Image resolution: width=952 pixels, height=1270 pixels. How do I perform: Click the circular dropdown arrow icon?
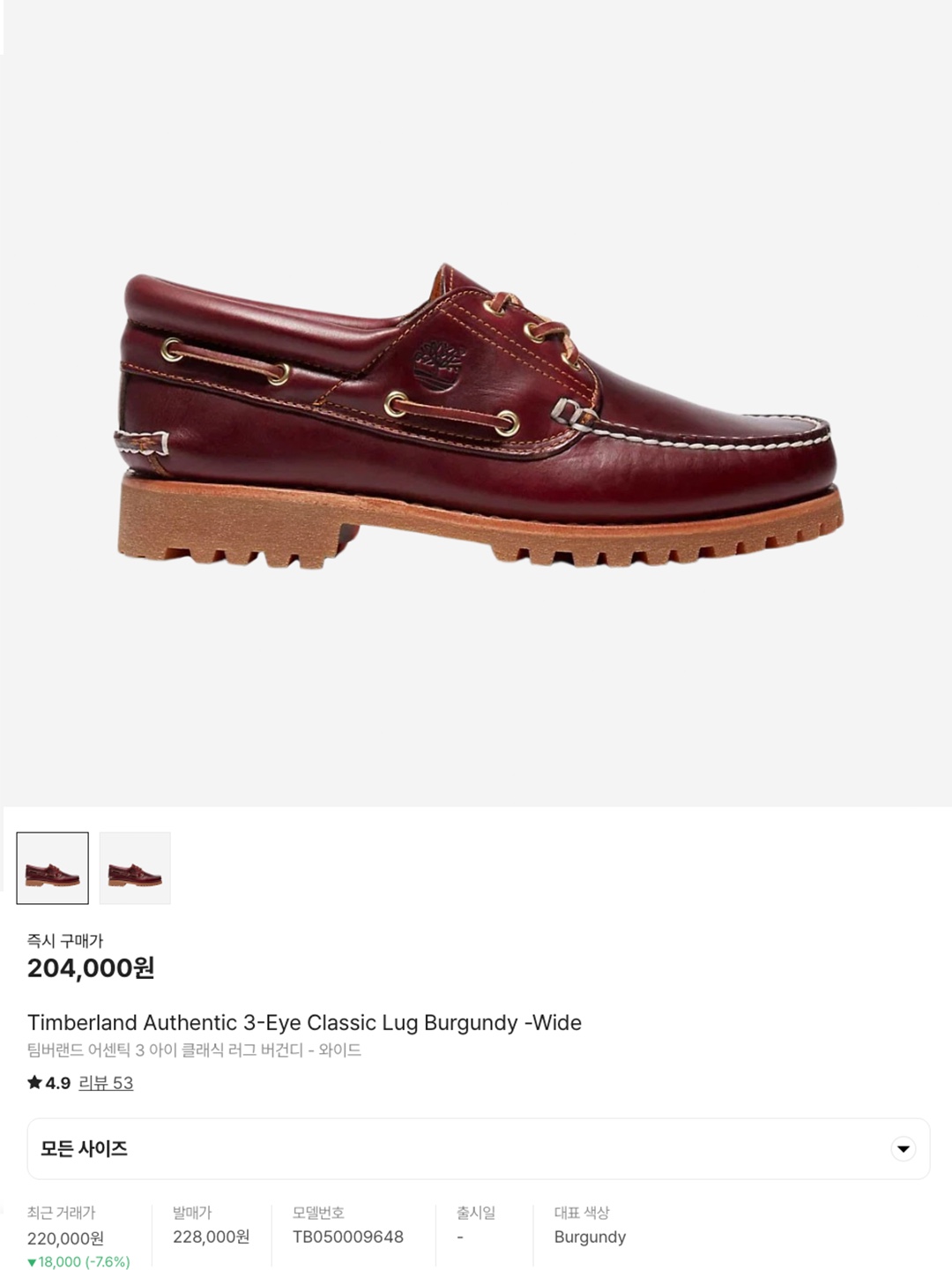(903, 1149)
